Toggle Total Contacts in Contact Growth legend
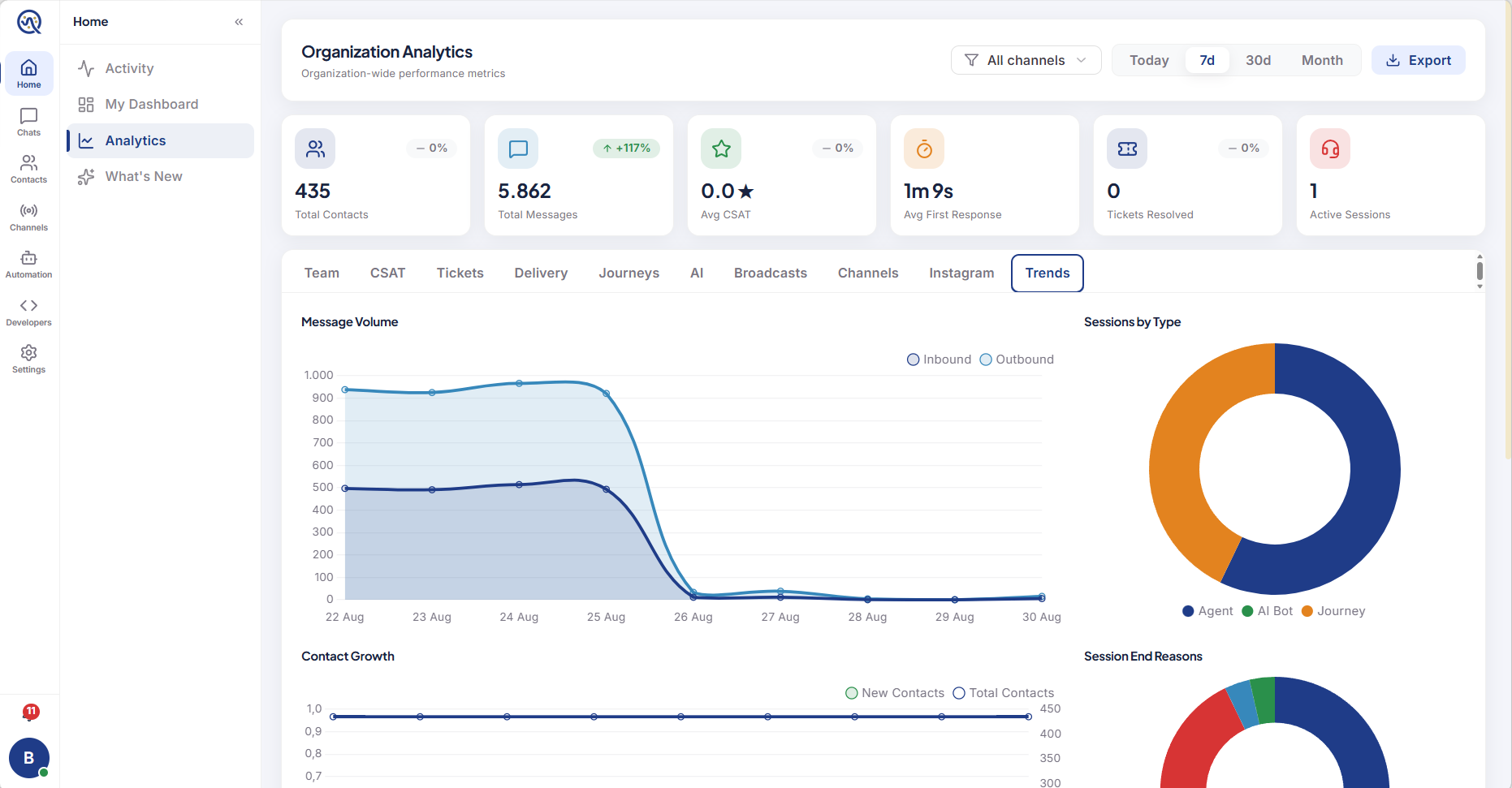 1004,693
